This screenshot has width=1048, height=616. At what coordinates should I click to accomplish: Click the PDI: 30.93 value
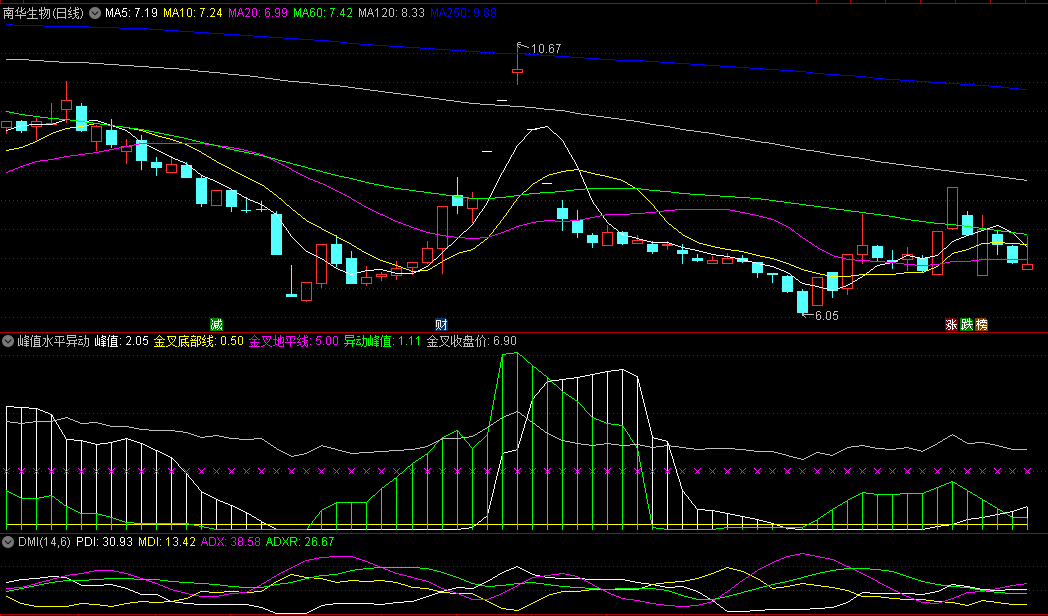point(104,542)
